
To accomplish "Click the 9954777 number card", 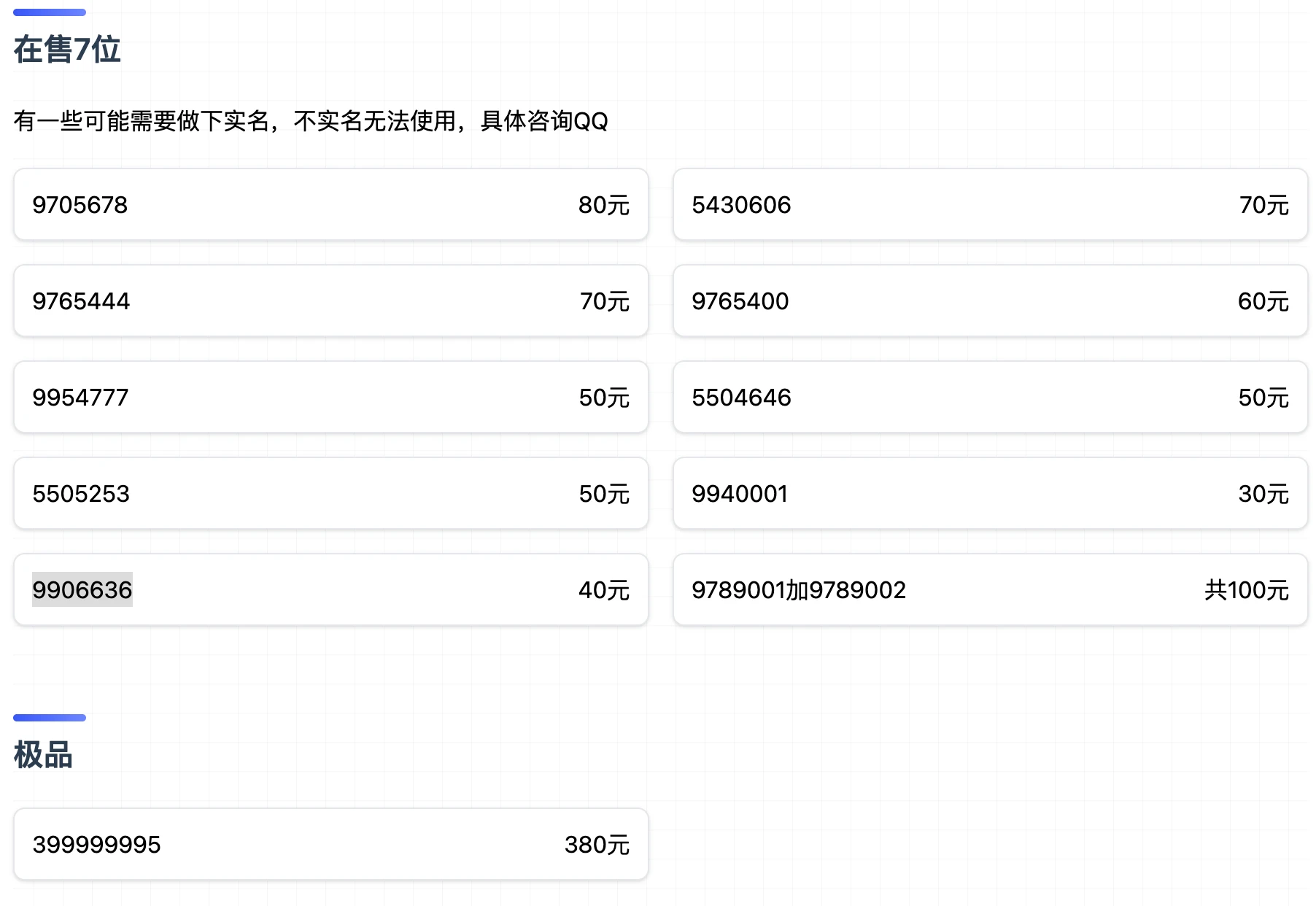I will point(330,398).
